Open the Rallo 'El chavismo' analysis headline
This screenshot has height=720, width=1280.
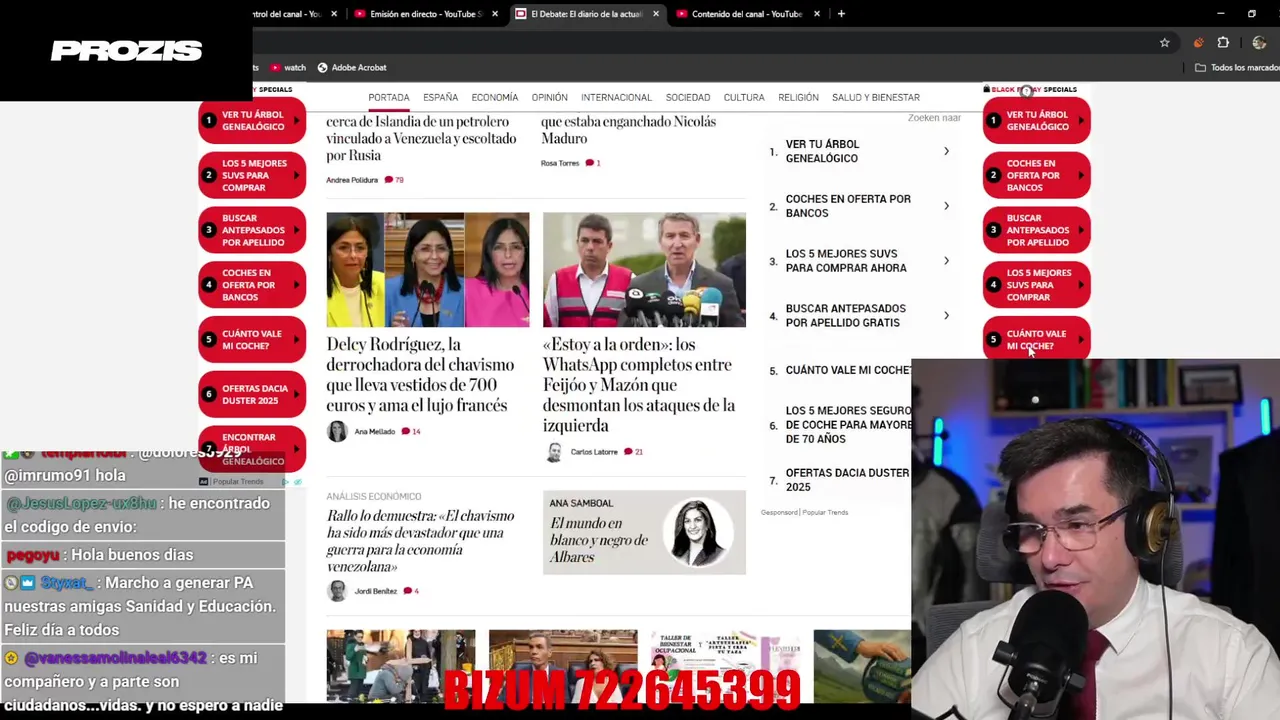tap(420, 541)
